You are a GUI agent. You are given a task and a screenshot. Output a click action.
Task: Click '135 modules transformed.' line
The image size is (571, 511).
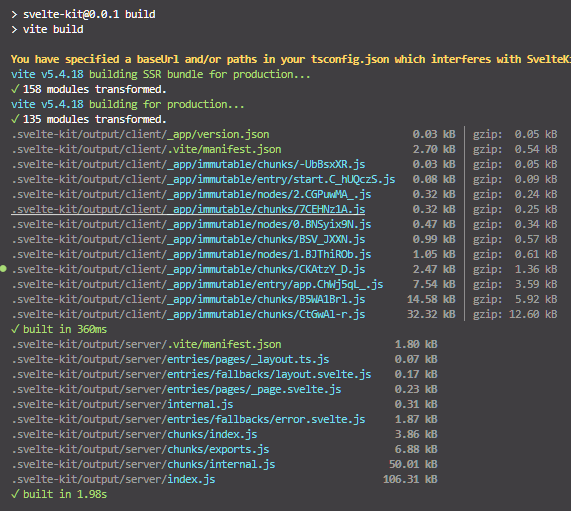(89, 119)
